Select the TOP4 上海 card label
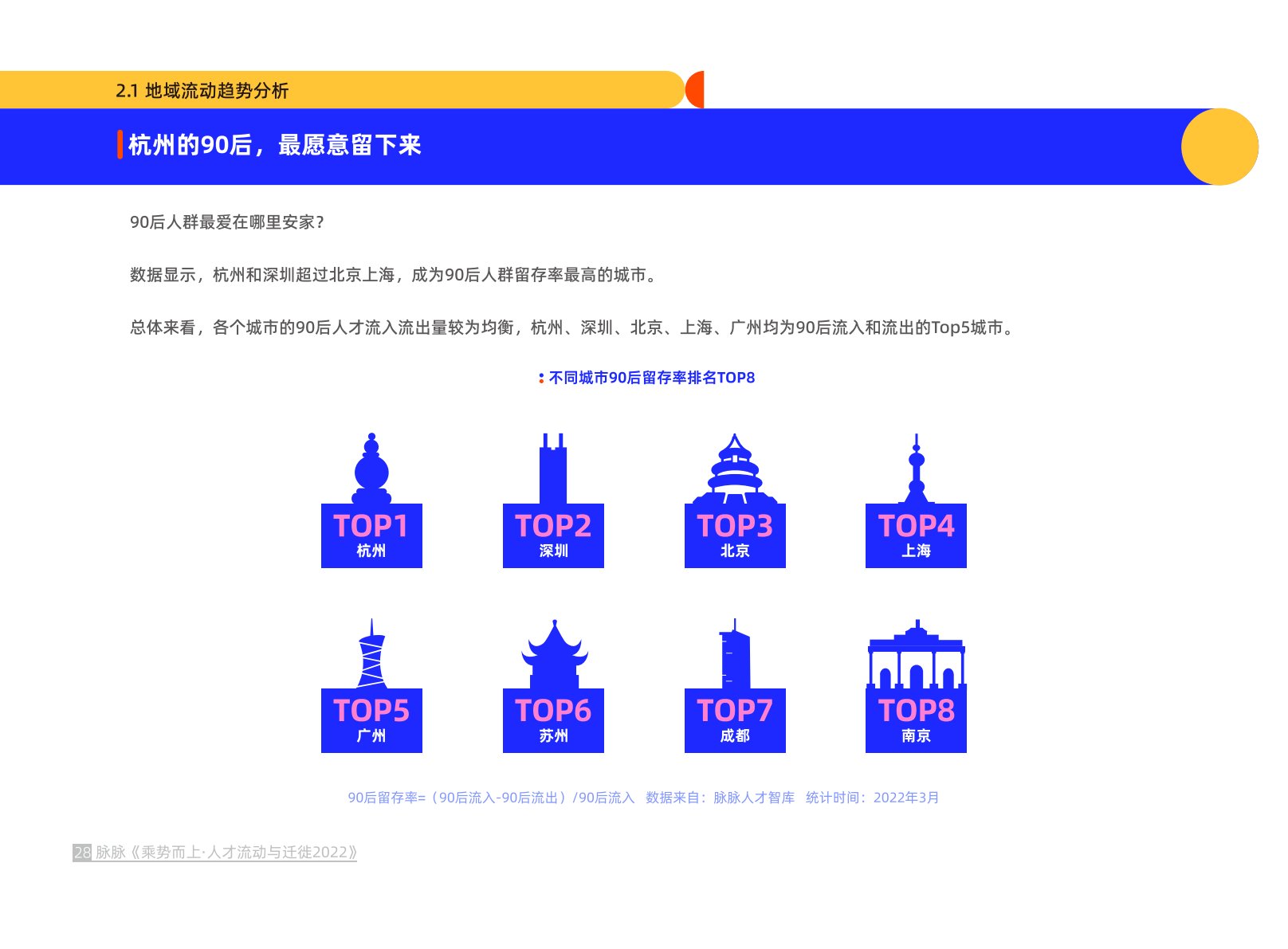1288x949 pixels. click(916, 535)
